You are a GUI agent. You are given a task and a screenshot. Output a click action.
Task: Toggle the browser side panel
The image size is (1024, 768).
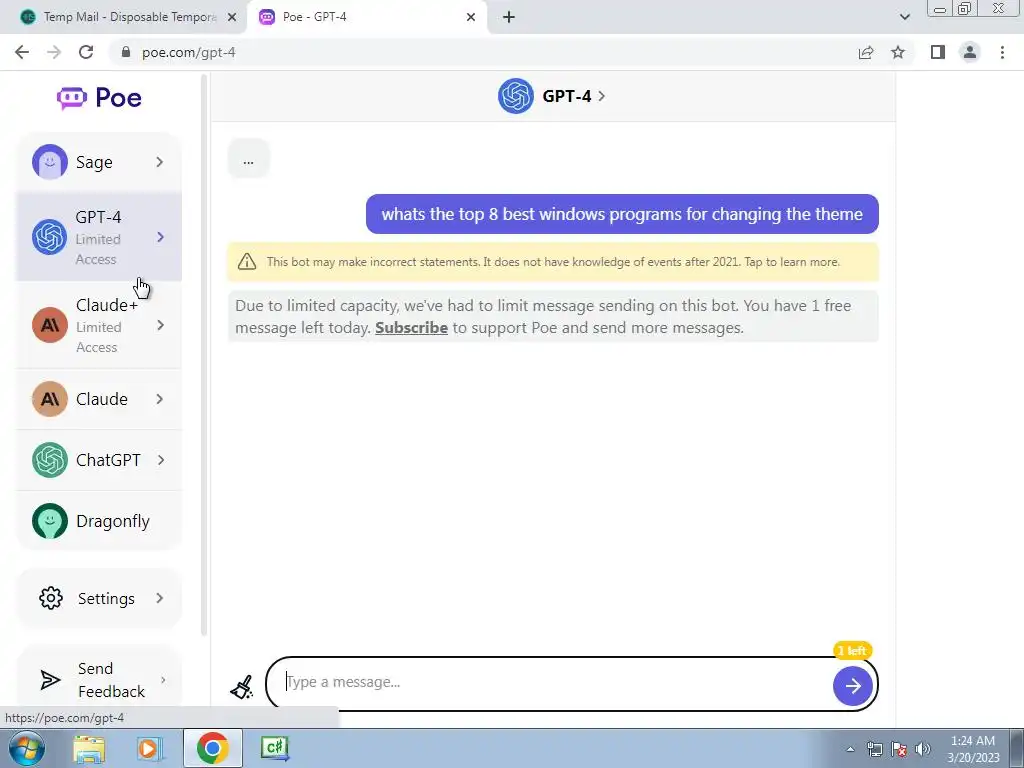coord(938,52)
